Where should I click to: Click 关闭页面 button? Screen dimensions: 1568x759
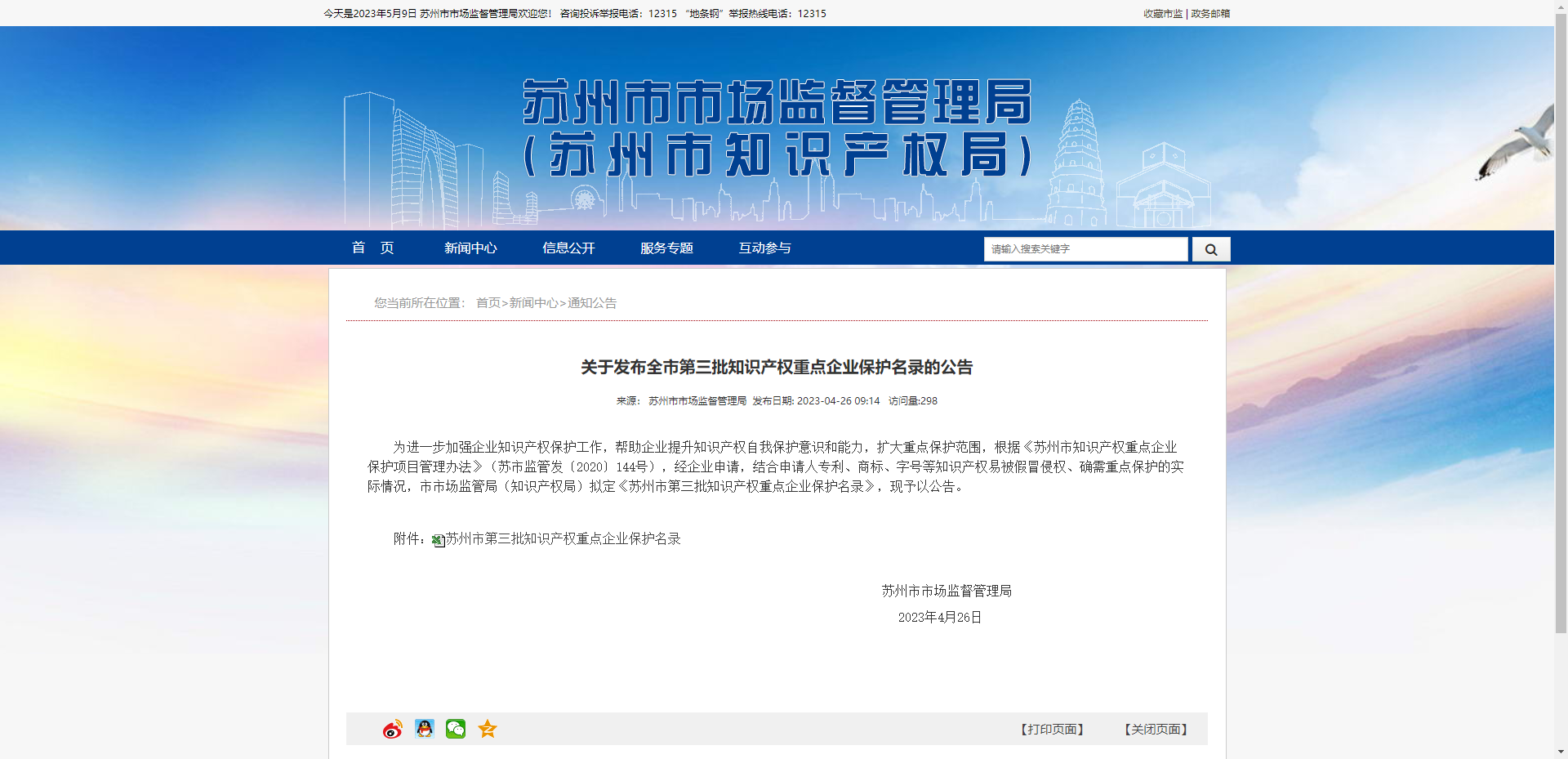[x=1156, y=729]
